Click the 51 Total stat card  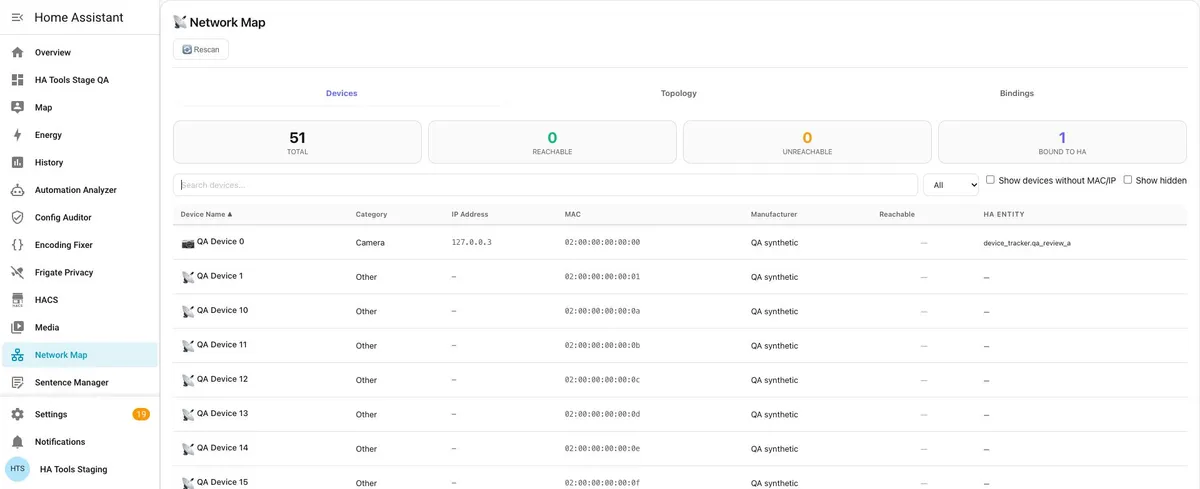[x=297, y=142]
